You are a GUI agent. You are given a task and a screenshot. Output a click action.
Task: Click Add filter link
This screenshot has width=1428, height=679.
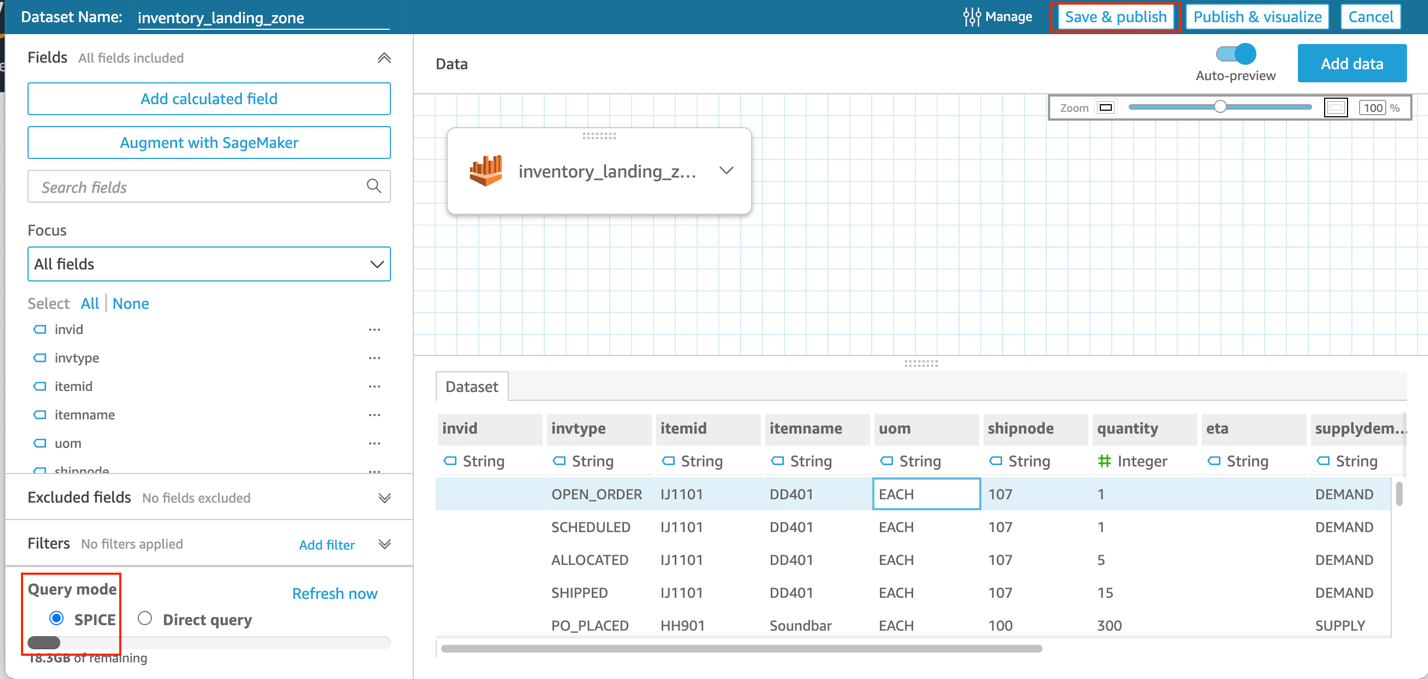(327, 545)
